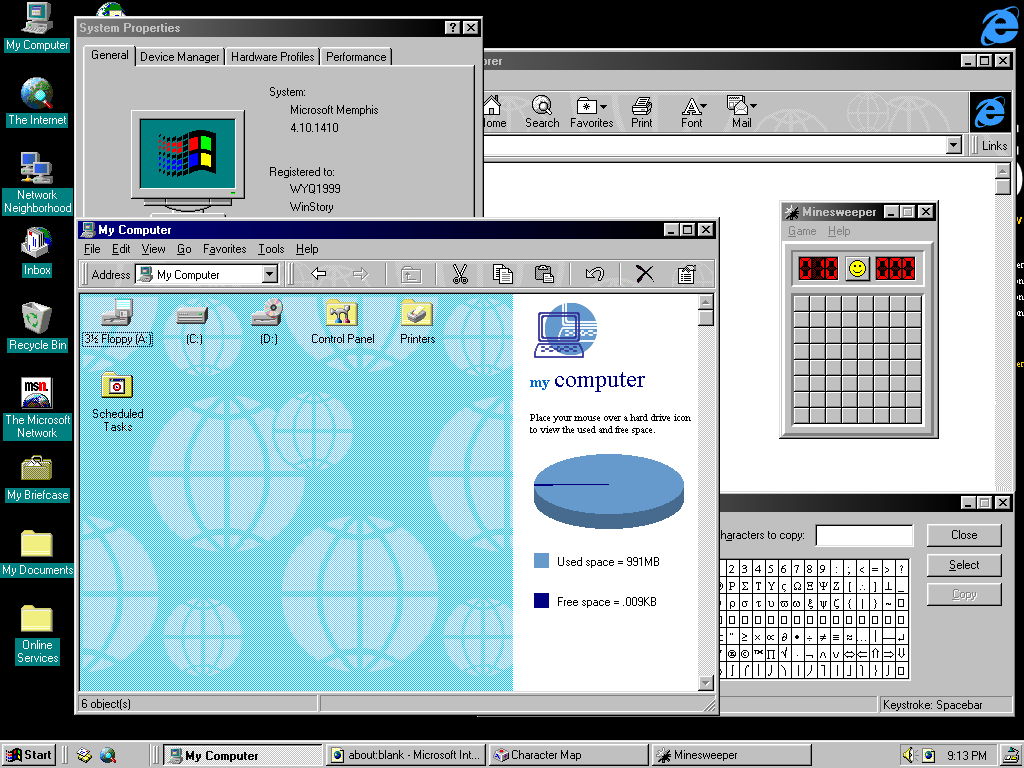Click the Mail icon in Internet Explorer toolbar
Image resolution: width=1024 pixels, height=768 pixels.
pyautogui.click(x=741, y=112)
